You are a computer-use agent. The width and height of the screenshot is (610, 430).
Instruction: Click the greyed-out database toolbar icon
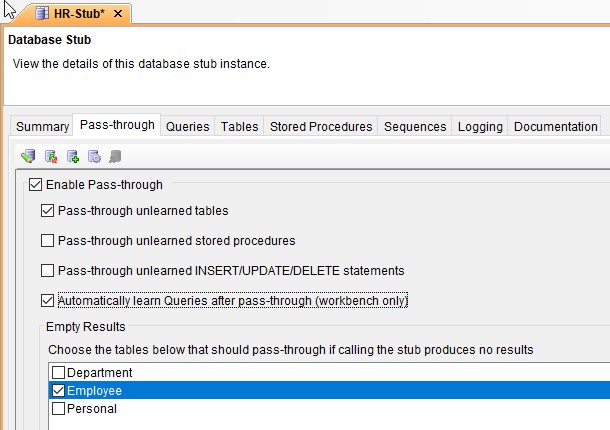pyautogui.click(x=116, y=156)
